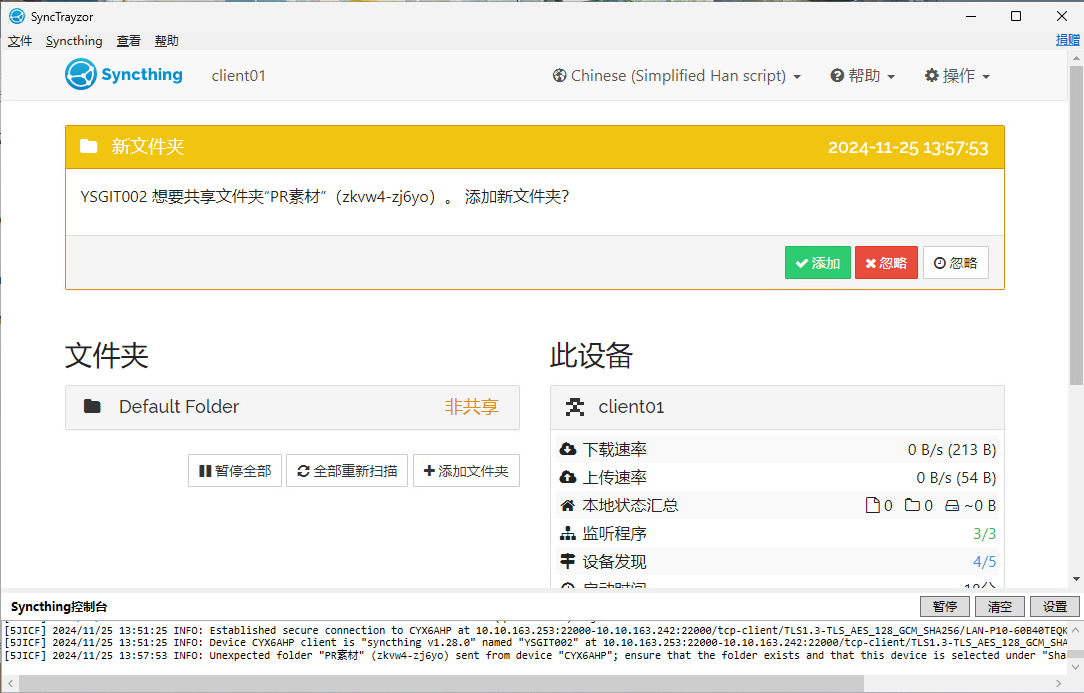
Task: Click the disk size icon showing ~0 B
Action: pyautogui.click(x=952, y=506)
